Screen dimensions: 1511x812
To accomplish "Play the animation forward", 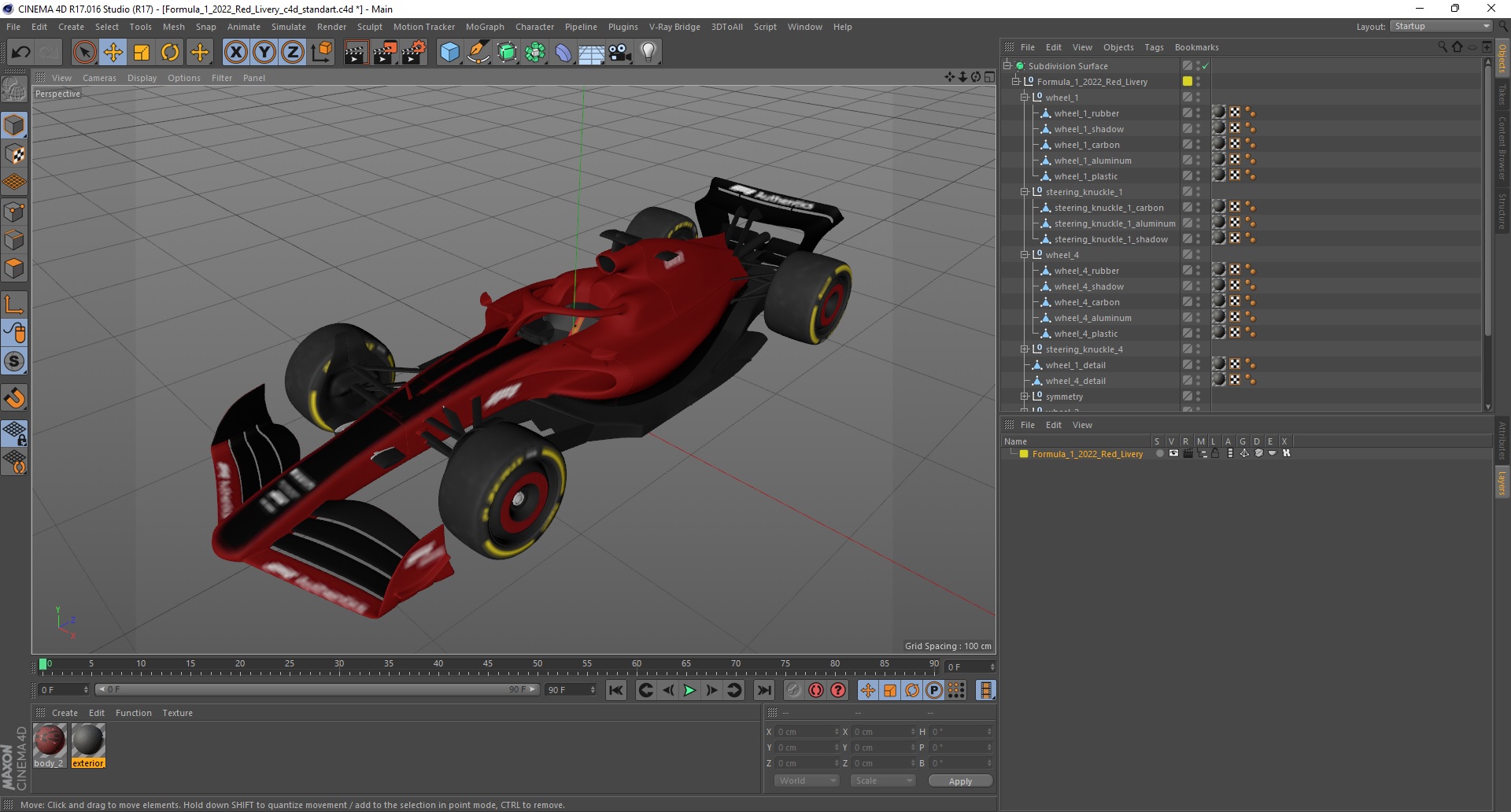I will tap(689, 690).
